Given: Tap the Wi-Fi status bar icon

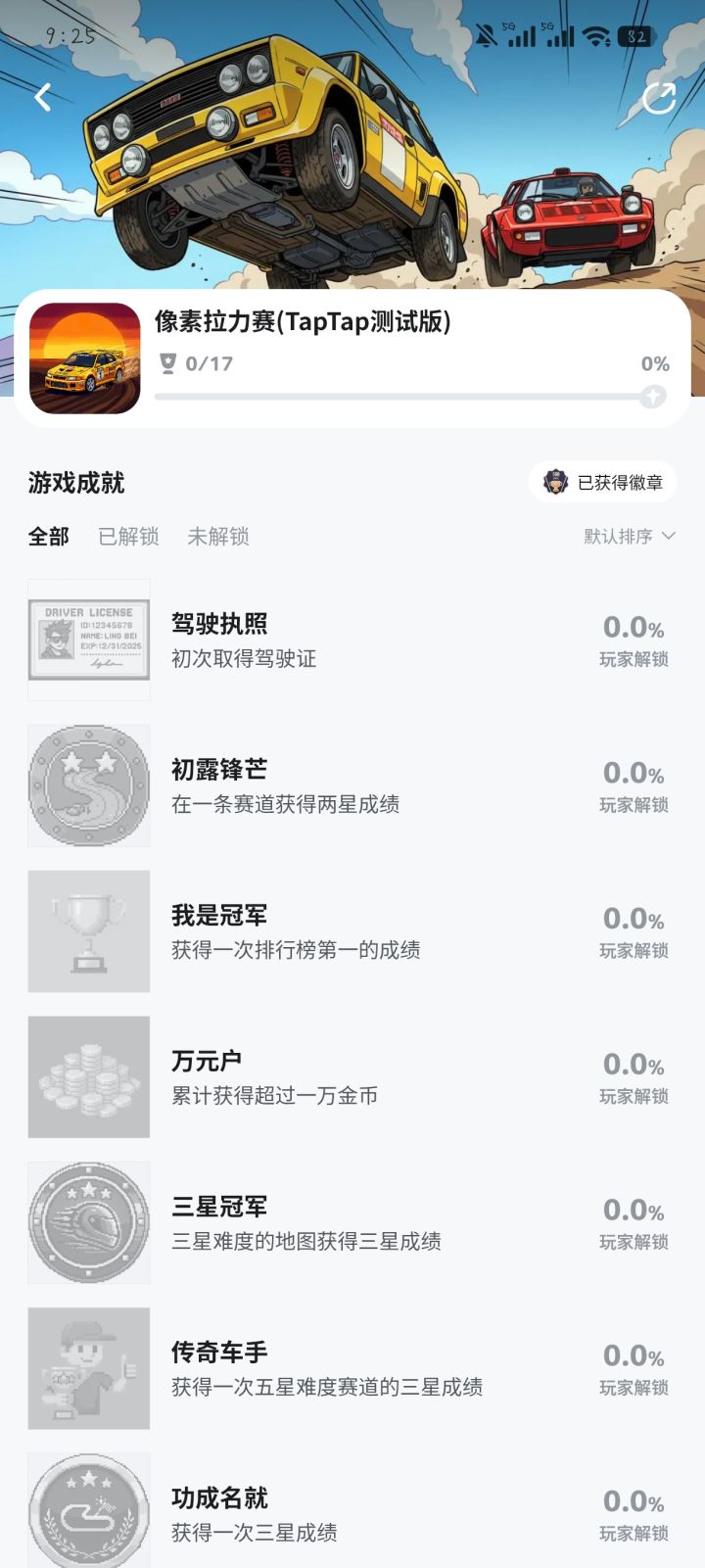Looking at the screenshot, I should 595,37.
